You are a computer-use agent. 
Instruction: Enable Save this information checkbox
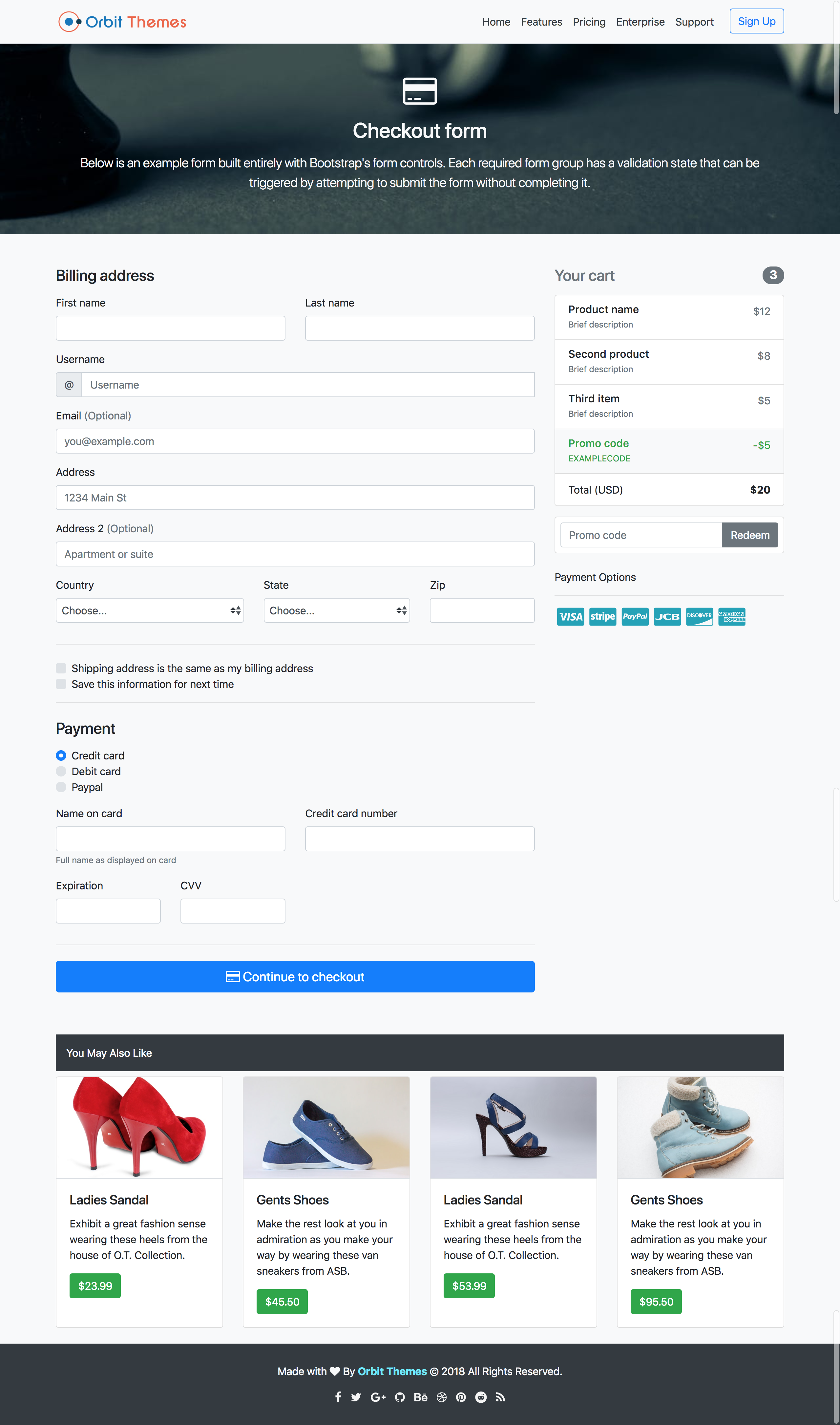(61, 684)
